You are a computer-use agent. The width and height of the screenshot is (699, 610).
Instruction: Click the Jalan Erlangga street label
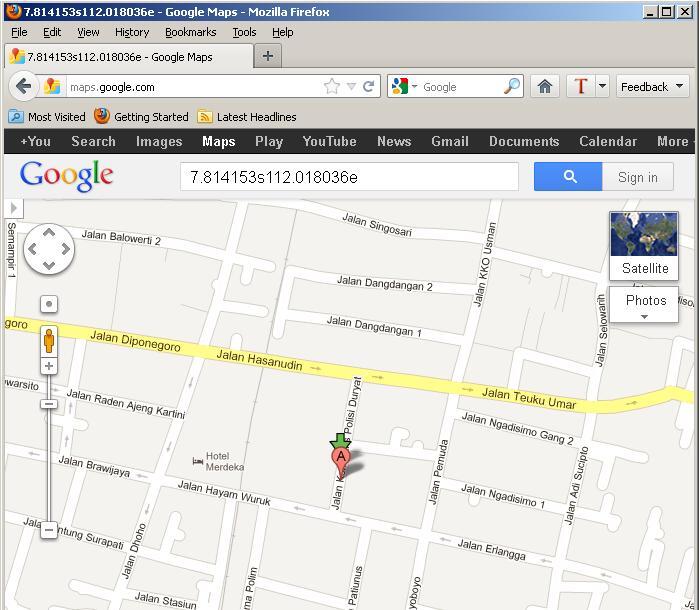492,549
